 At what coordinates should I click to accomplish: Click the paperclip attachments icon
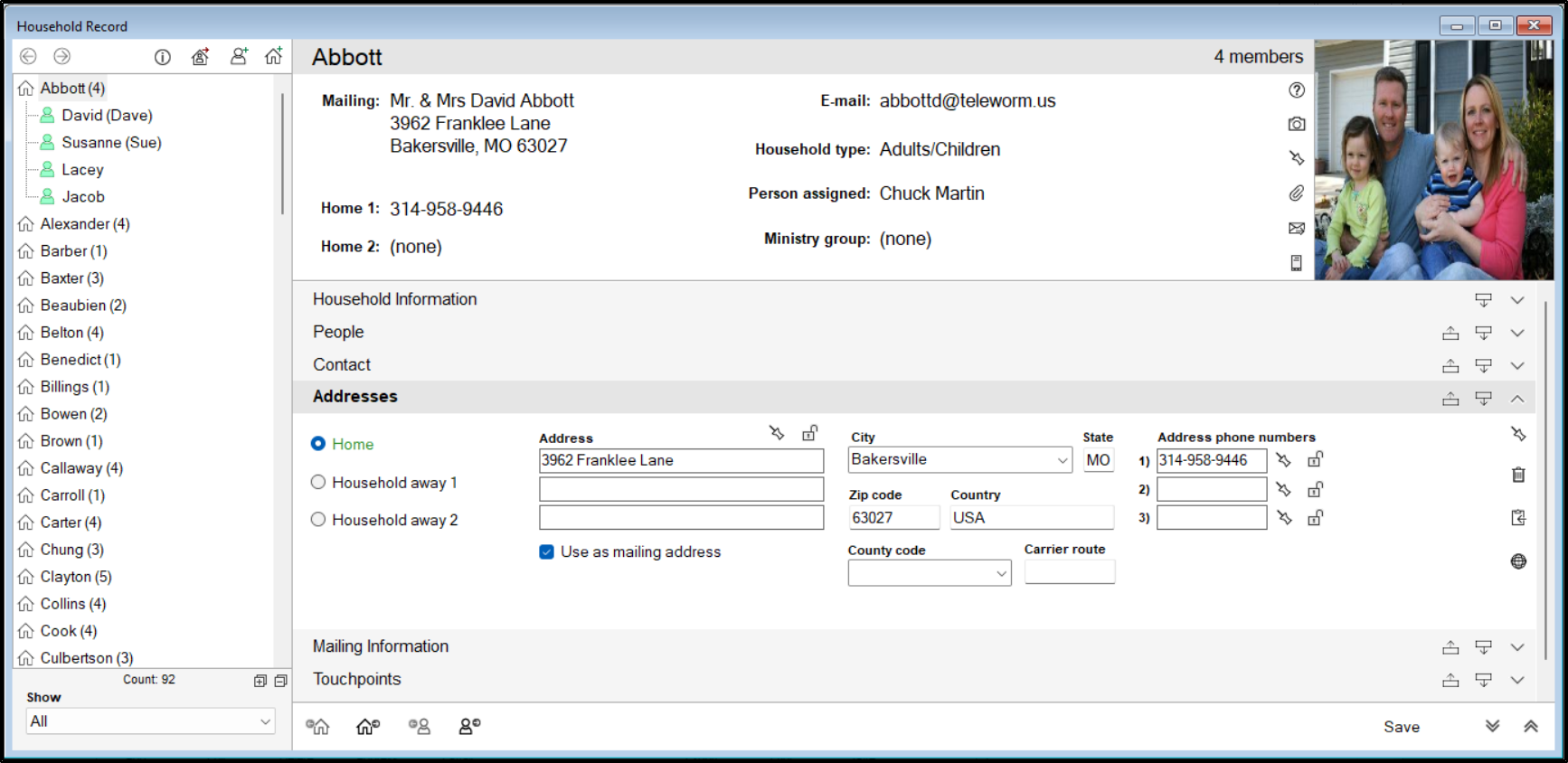[1296, 193]
